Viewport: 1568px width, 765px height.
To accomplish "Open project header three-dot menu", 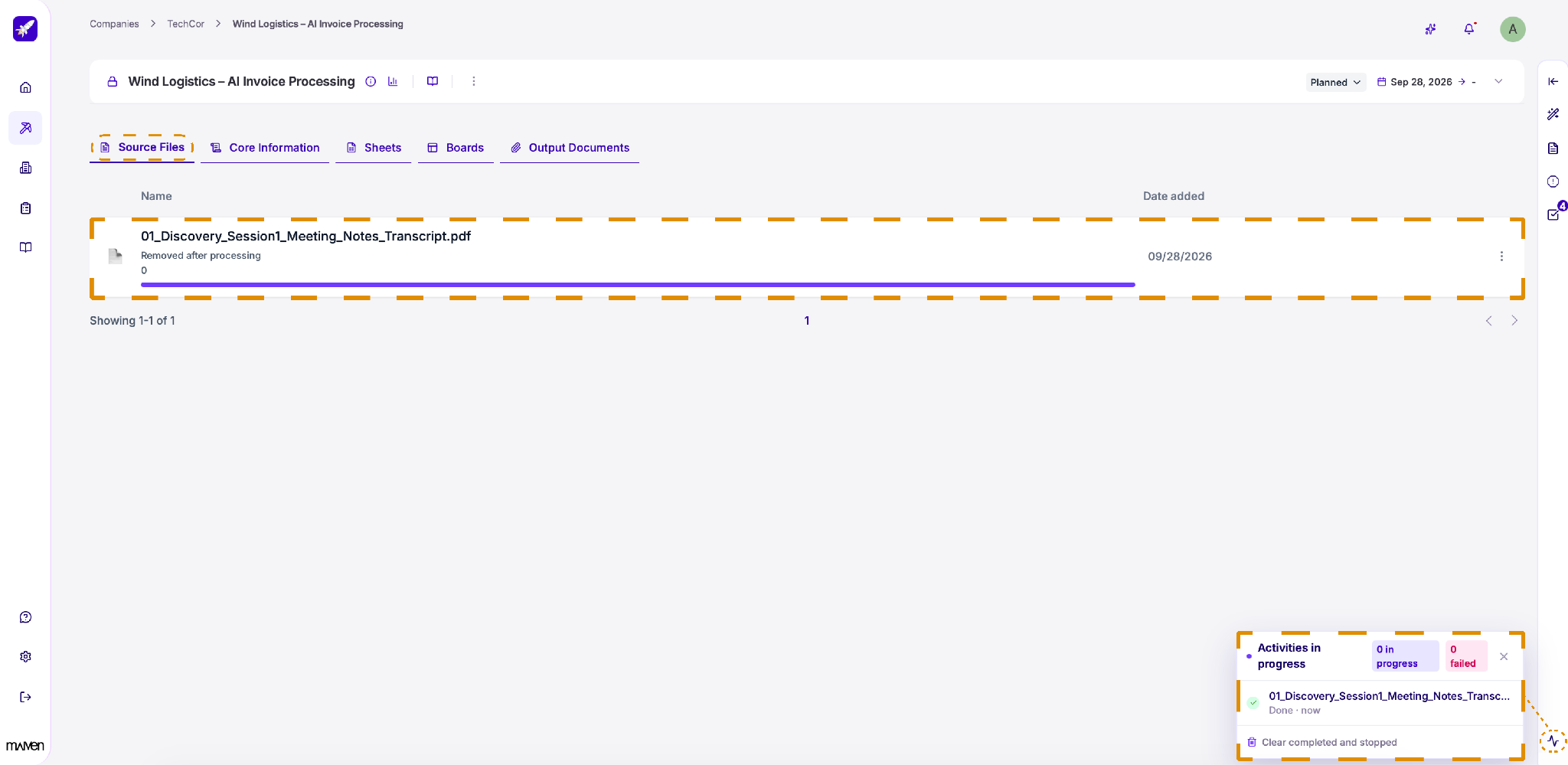I will 474,81.
